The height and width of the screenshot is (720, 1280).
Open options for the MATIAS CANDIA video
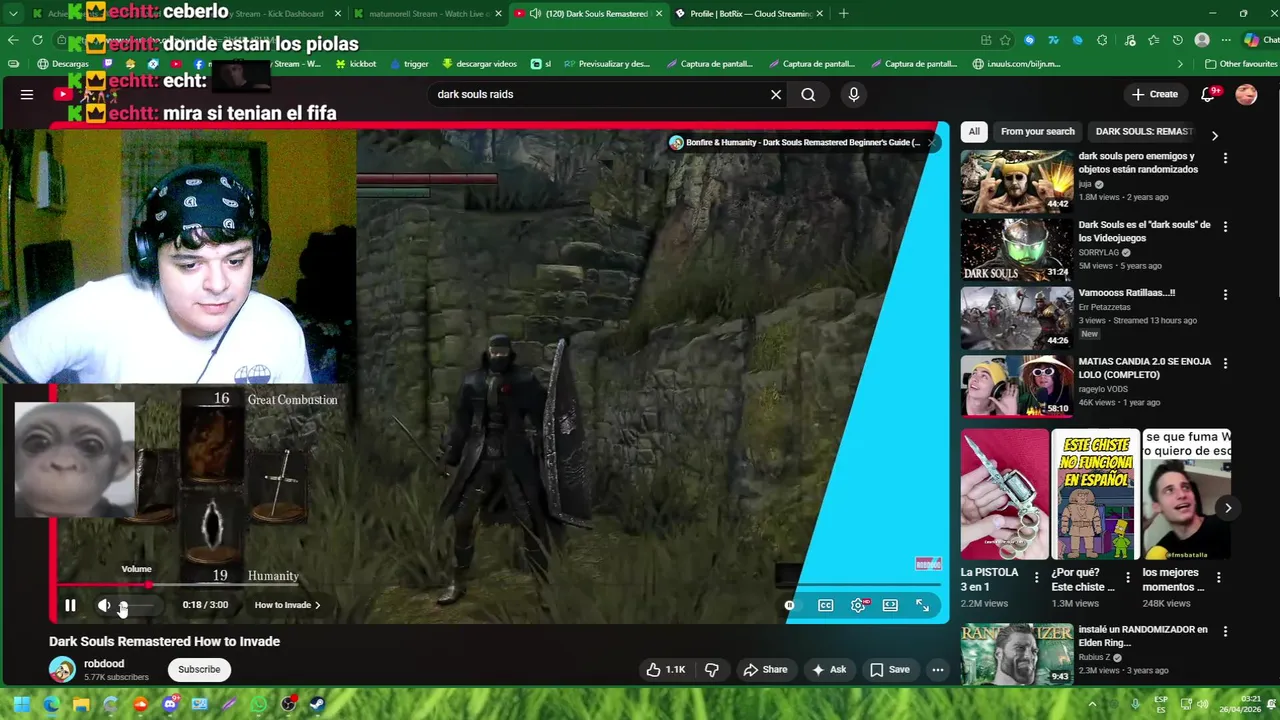click(1225, 363)
